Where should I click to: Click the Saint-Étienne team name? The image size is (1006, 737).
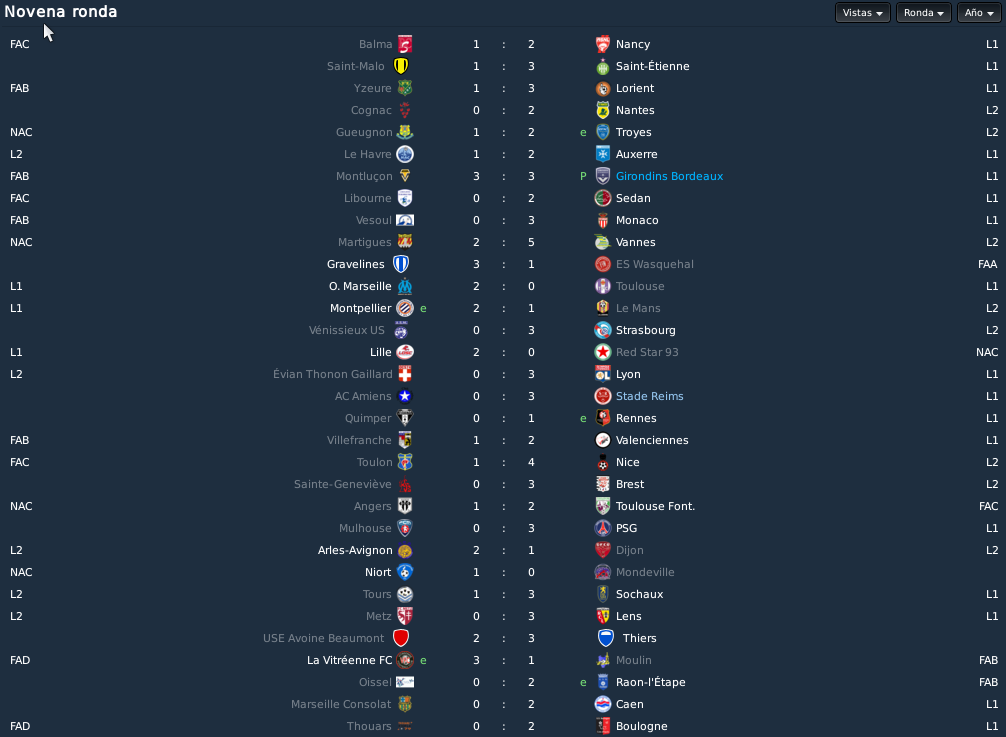(x=652, y=66)
